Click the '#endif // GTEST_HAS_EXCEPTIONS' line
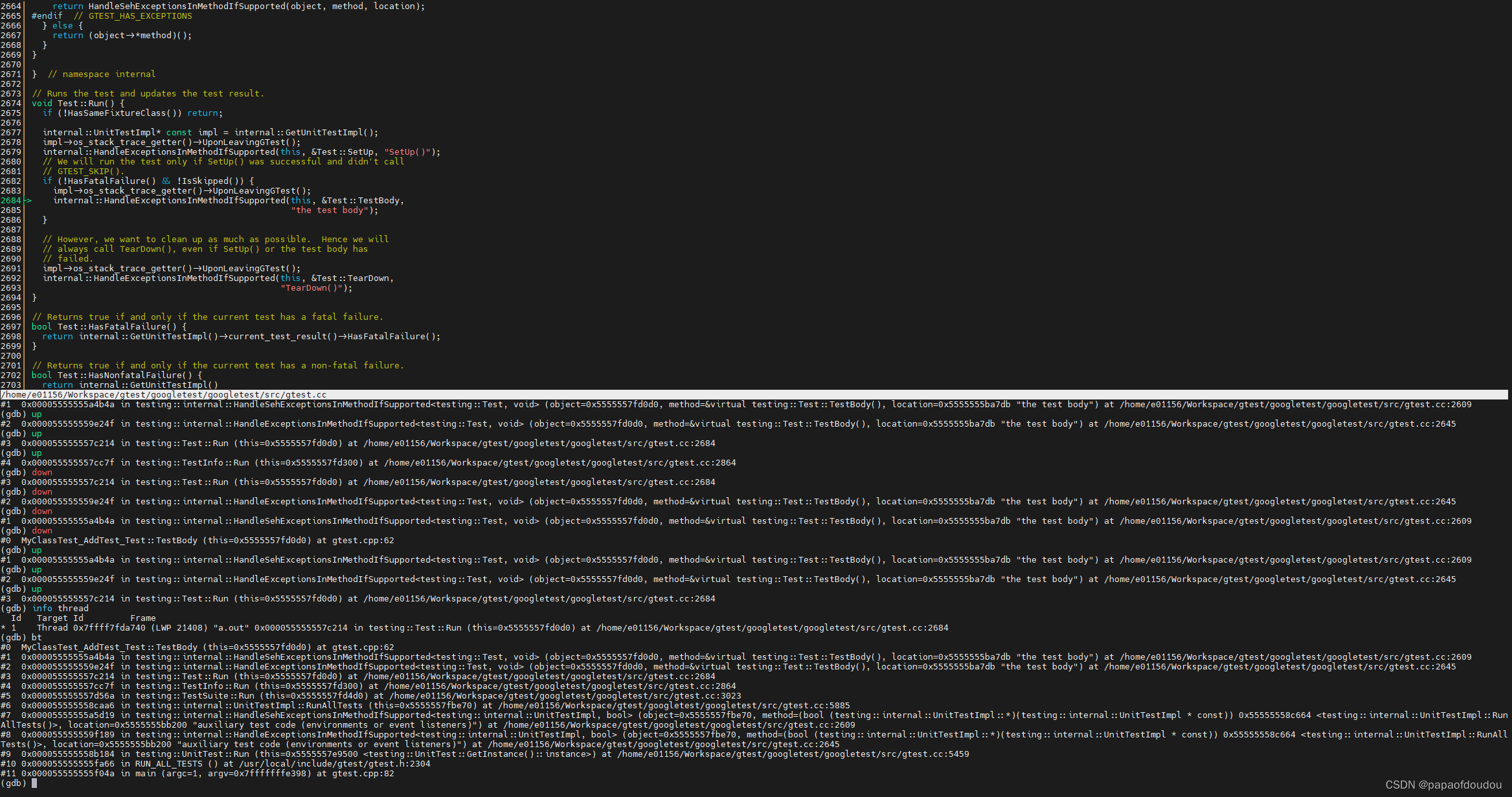1512x797 pixels. (112, 16)
